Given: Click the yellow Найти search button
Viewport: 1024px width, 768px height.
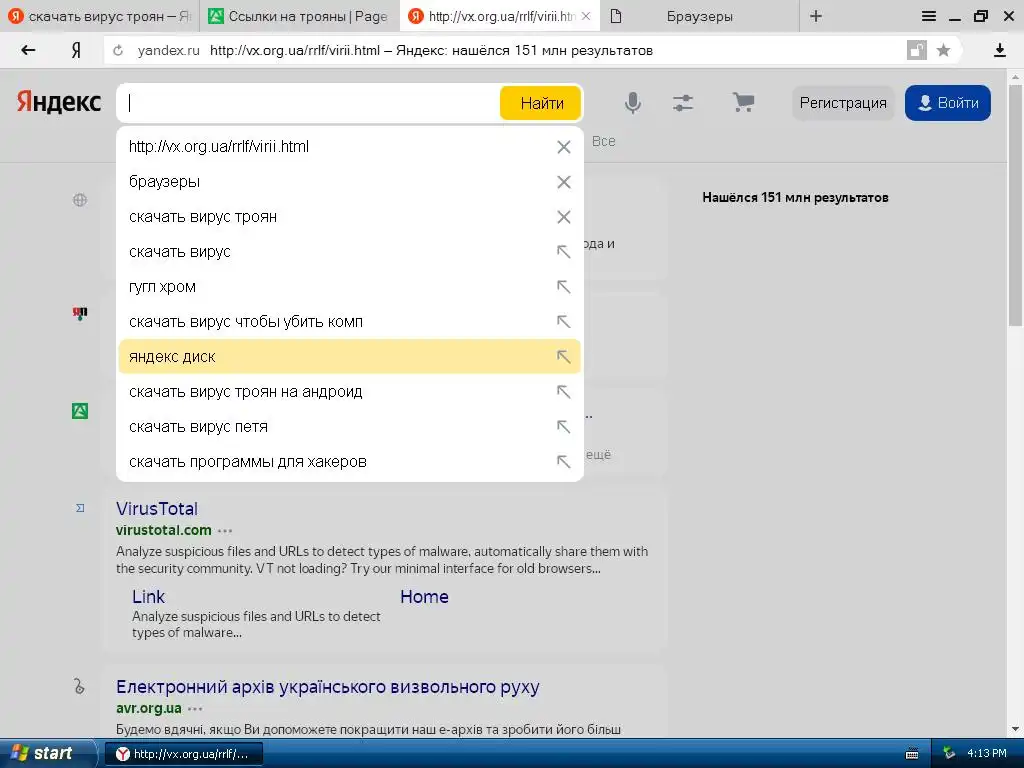Looking at the screenshot, I should pyautogui.click(x=541, y=103).
